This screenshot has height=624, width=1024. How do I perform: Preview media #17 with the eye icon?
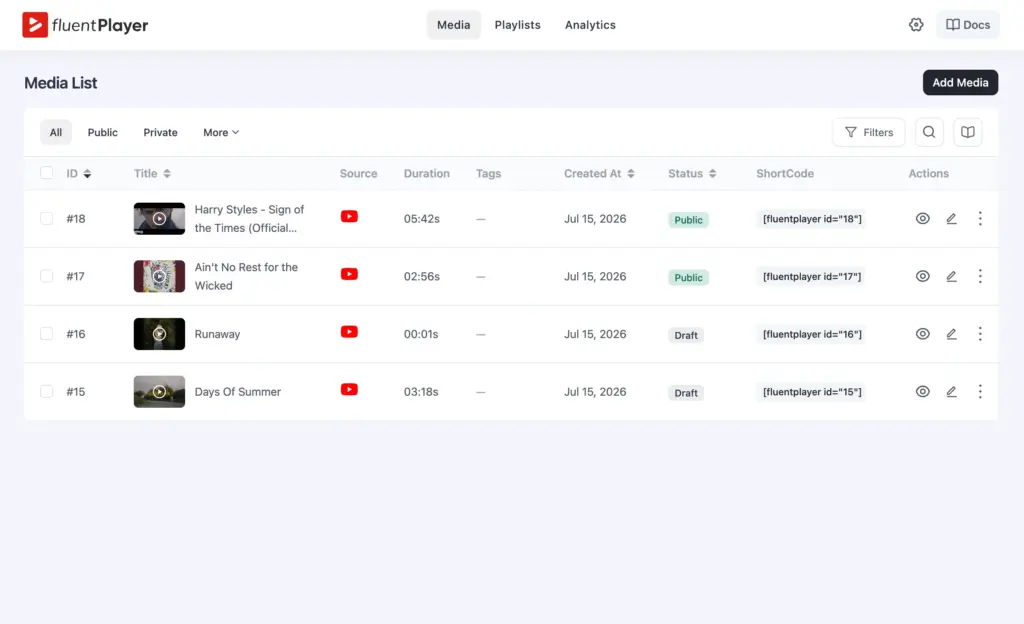tap(922, 276)
